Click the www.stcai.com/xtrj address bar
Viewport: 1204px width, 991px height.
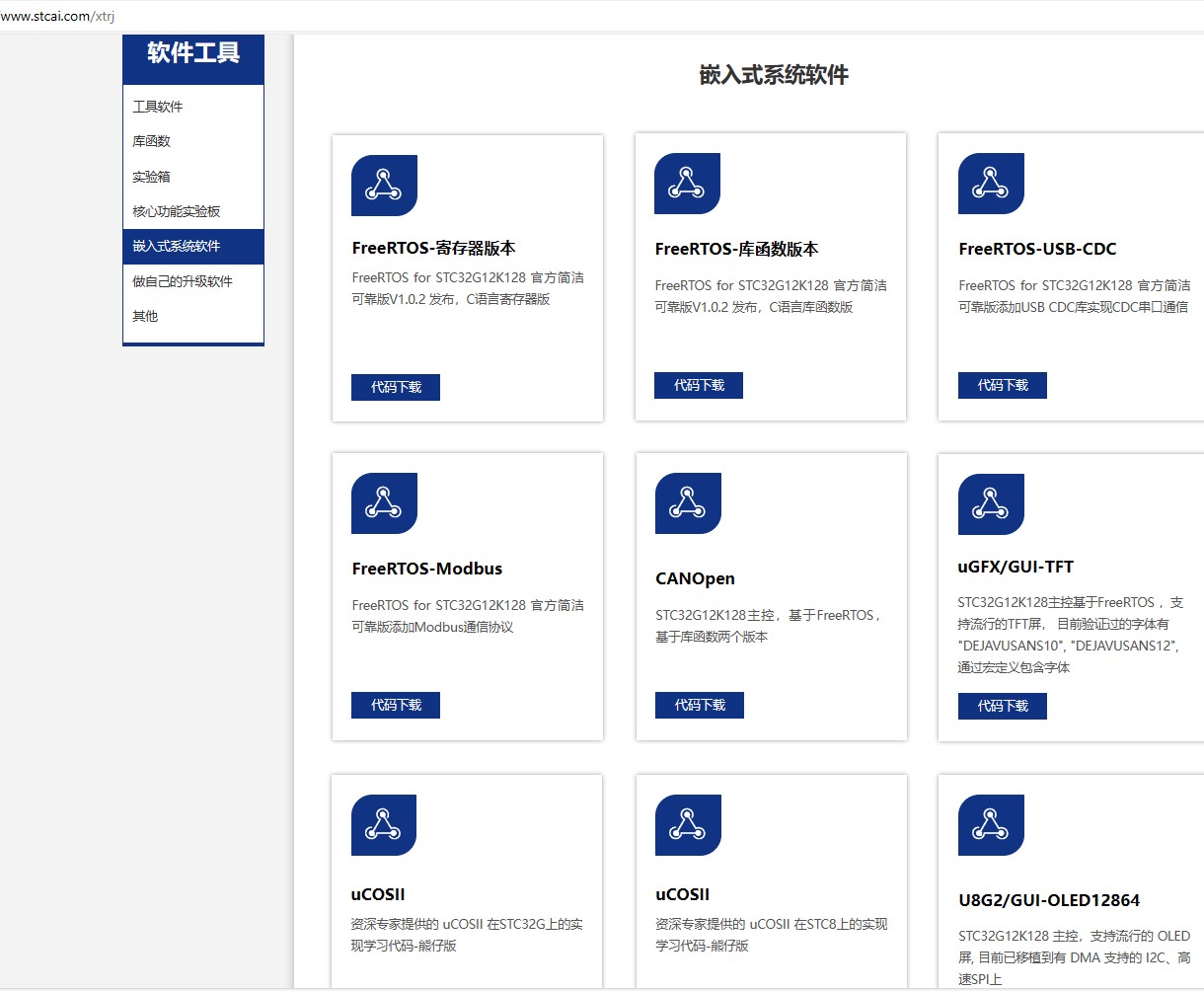tap(602, 16)
